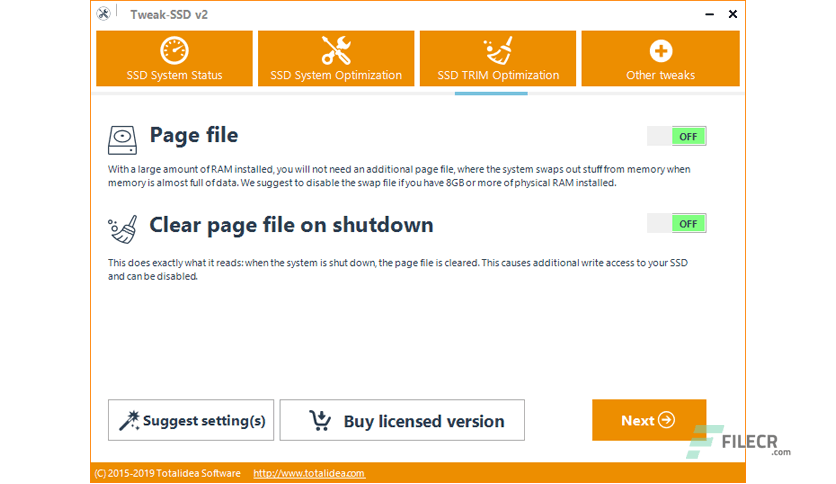Switch to SSD System Optimization tab
The height and width of the screenshot is (484, 836).
336,58
